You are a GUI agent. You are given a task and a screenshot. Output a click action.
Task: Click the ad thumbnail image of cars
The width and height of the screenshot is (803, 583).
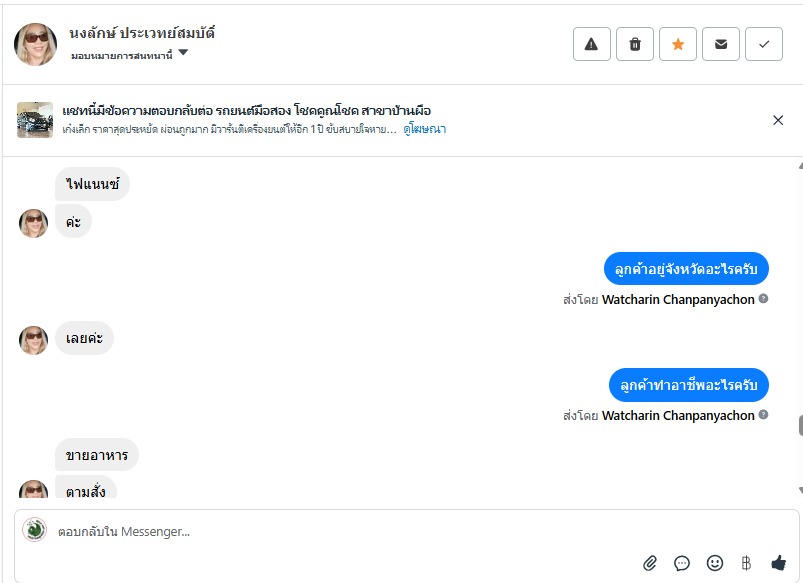(35, 120)
